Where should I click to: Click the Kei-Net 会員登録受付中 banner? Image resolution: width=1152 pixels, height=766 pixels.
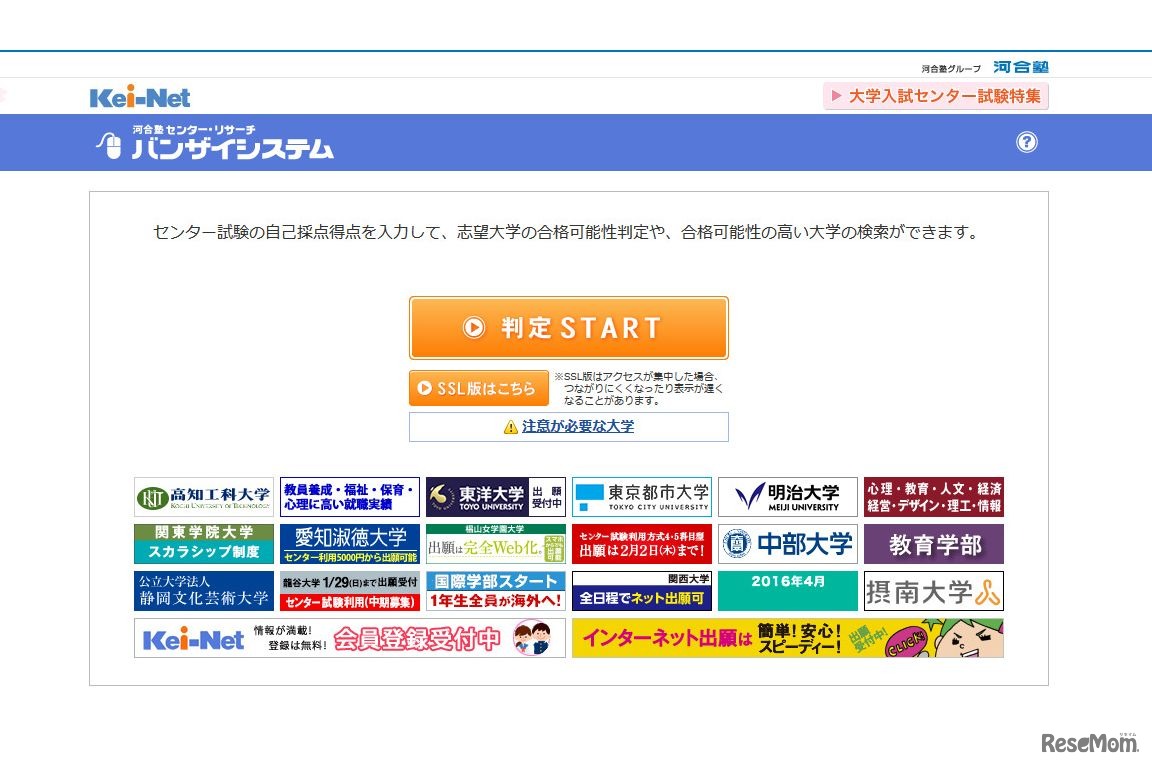click(351, 638)
